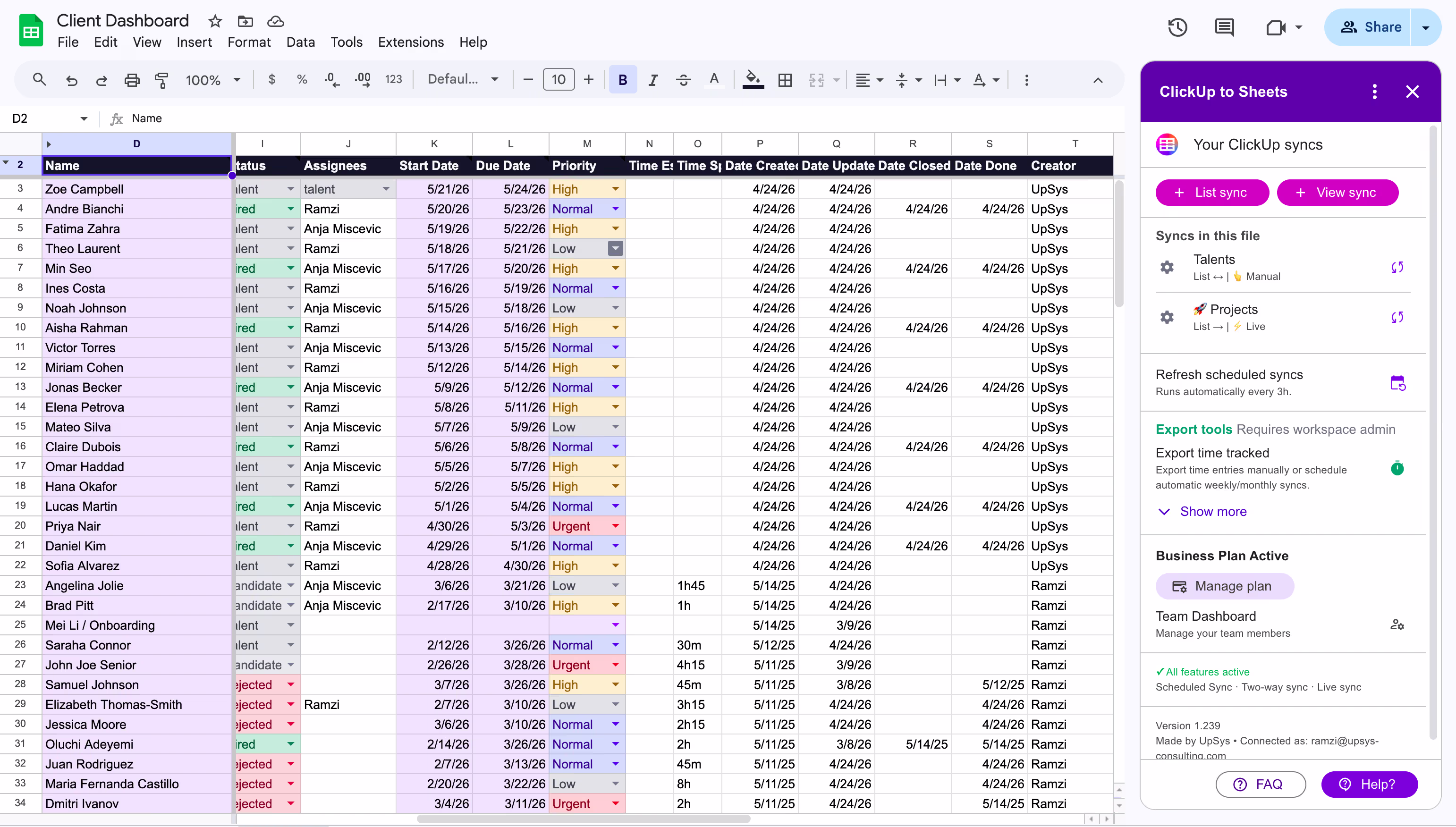The width and height of the screenshot is (1456, 827).
Task: Click the undo icon in toolbar
Action: 72,80
